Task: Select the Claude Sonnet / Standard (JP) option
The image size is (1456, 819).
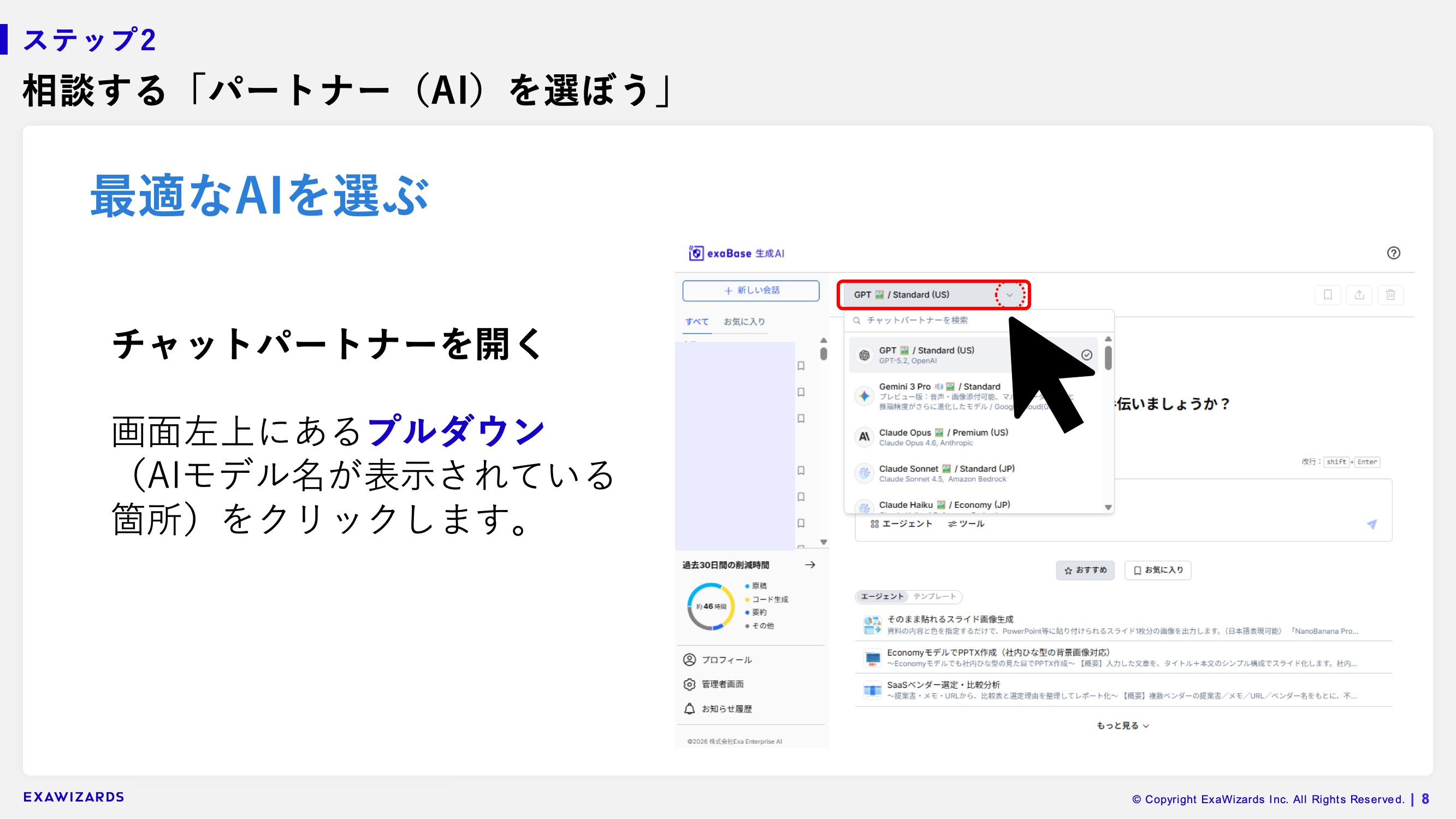Action: click(x=973, y=473)
